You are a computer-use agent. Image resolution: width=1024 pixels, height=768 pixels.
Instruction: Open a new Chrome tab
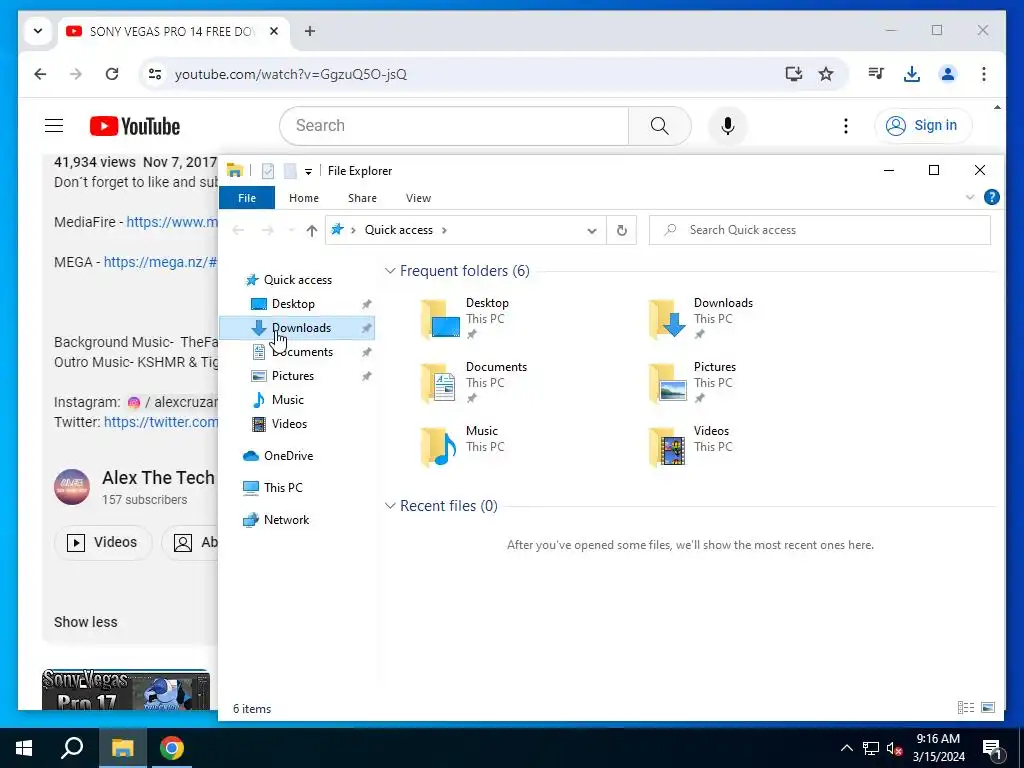310,31
